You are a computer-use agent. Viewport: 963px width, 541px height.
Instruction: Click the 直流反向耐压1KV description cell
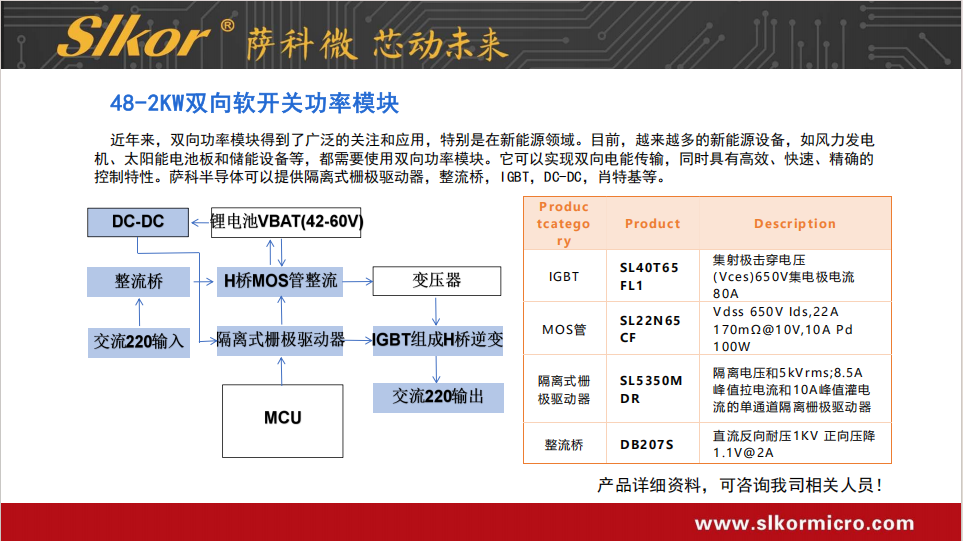pos(795,444)
